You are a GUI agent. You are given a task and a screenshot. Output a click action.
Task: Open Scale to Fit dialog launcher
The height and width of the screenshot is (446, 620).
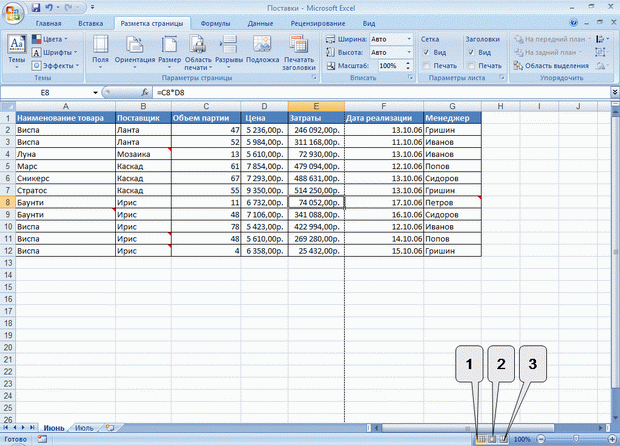coord(410,78)
